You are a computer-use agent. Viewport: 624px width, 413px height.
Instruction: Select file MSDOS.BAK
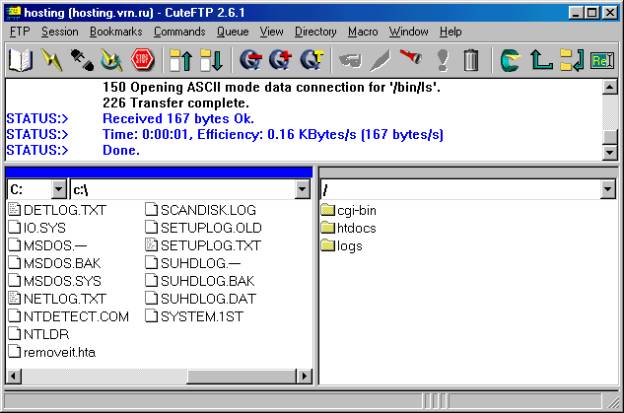click(x=55, y=263)
